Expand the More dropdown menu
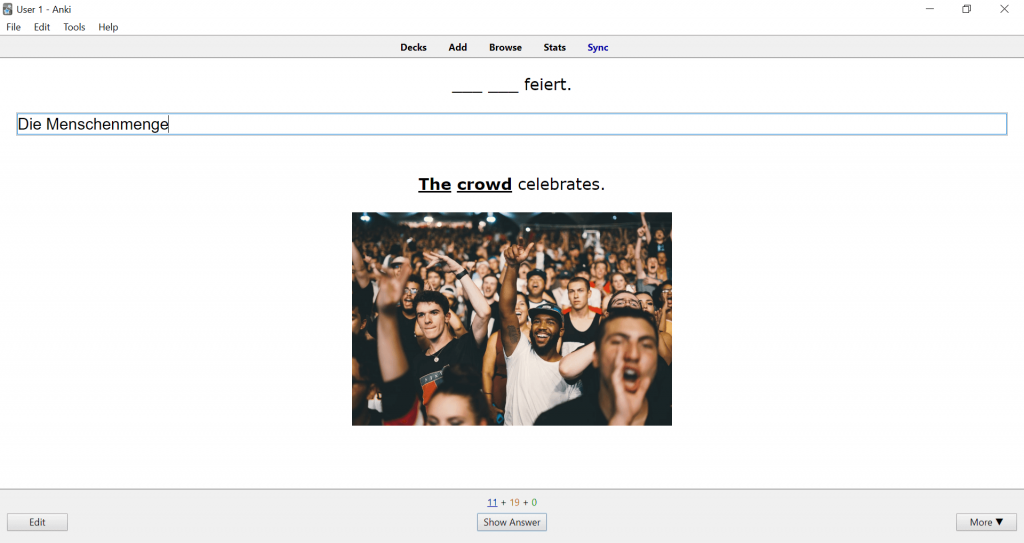1024x543 pixels. pos(986,522)
